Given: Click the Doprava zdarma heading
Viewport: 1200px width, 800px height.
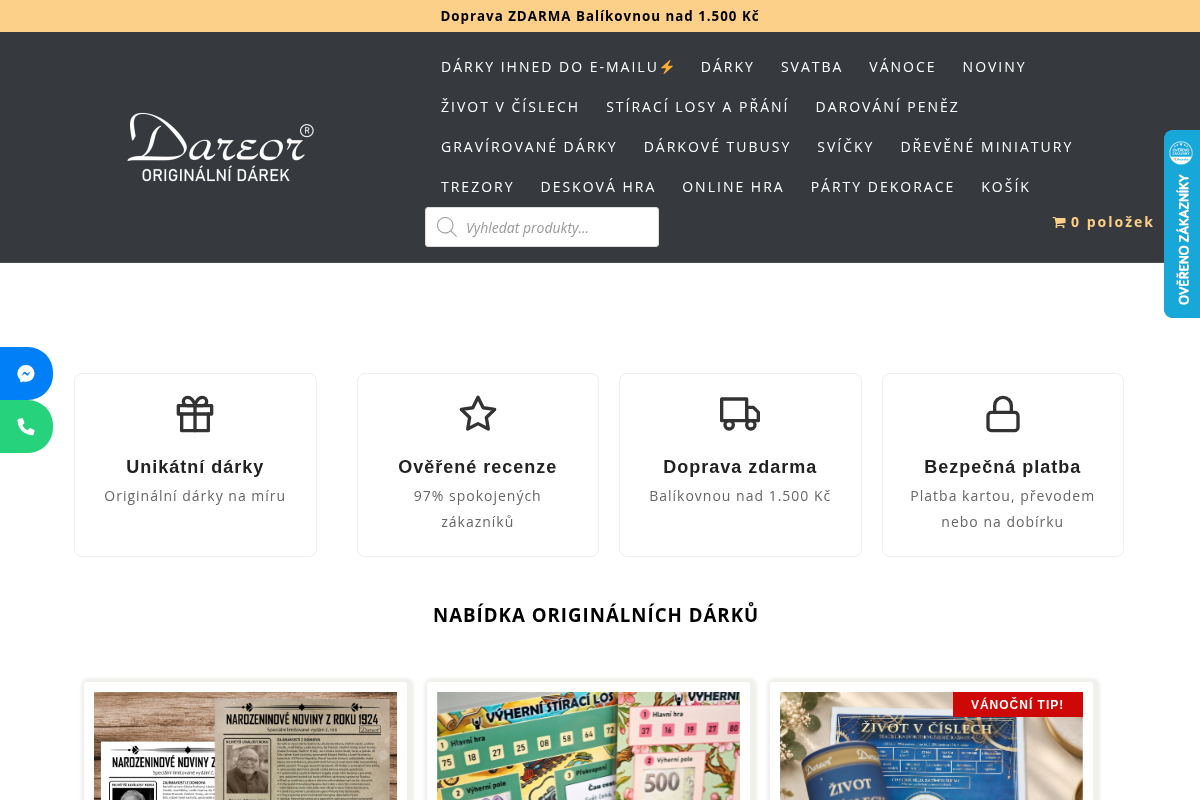Looking at the screenshot, I should click(740, 467).
